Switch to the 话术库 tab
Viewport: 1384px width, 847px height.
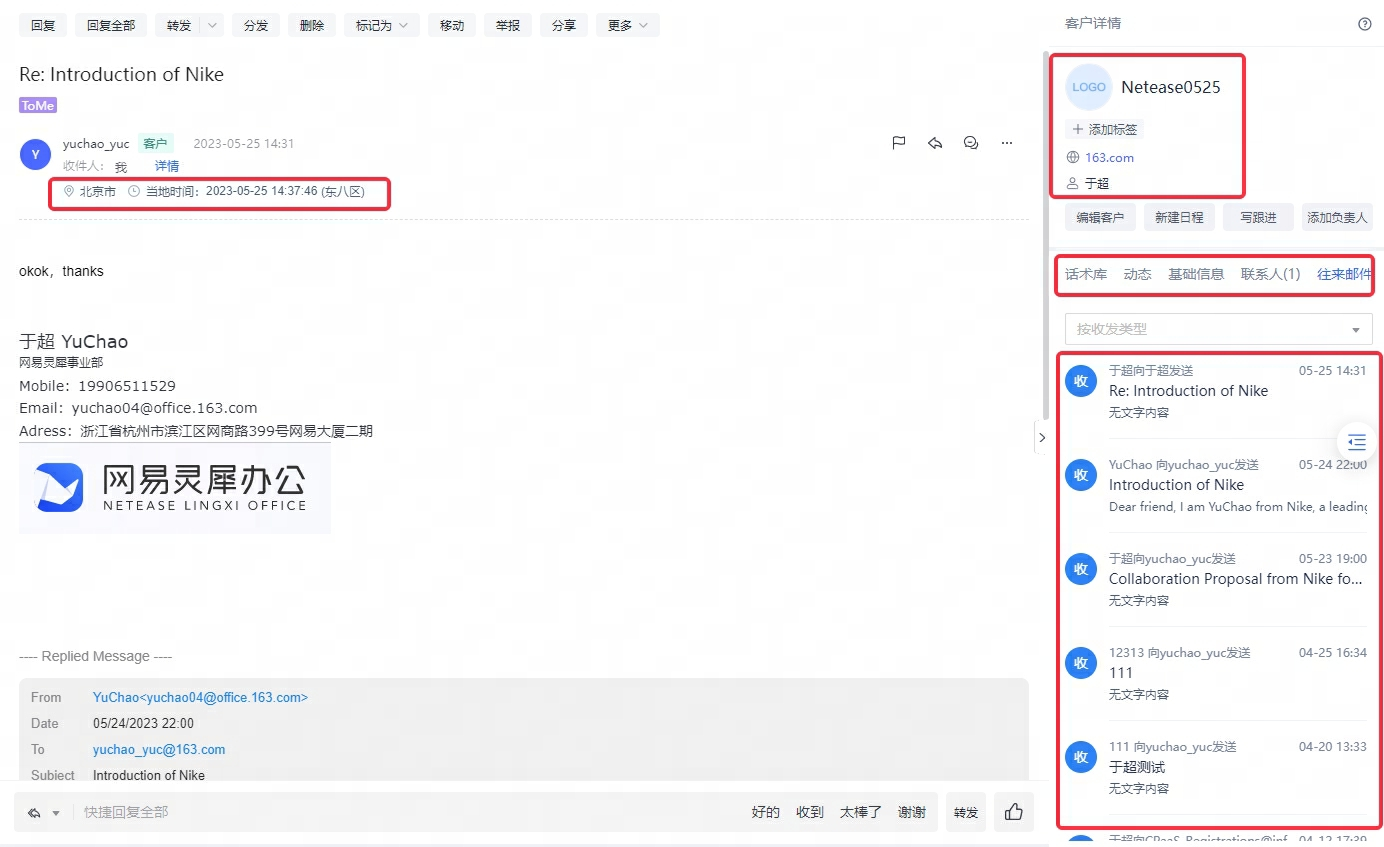(1086, 274)
